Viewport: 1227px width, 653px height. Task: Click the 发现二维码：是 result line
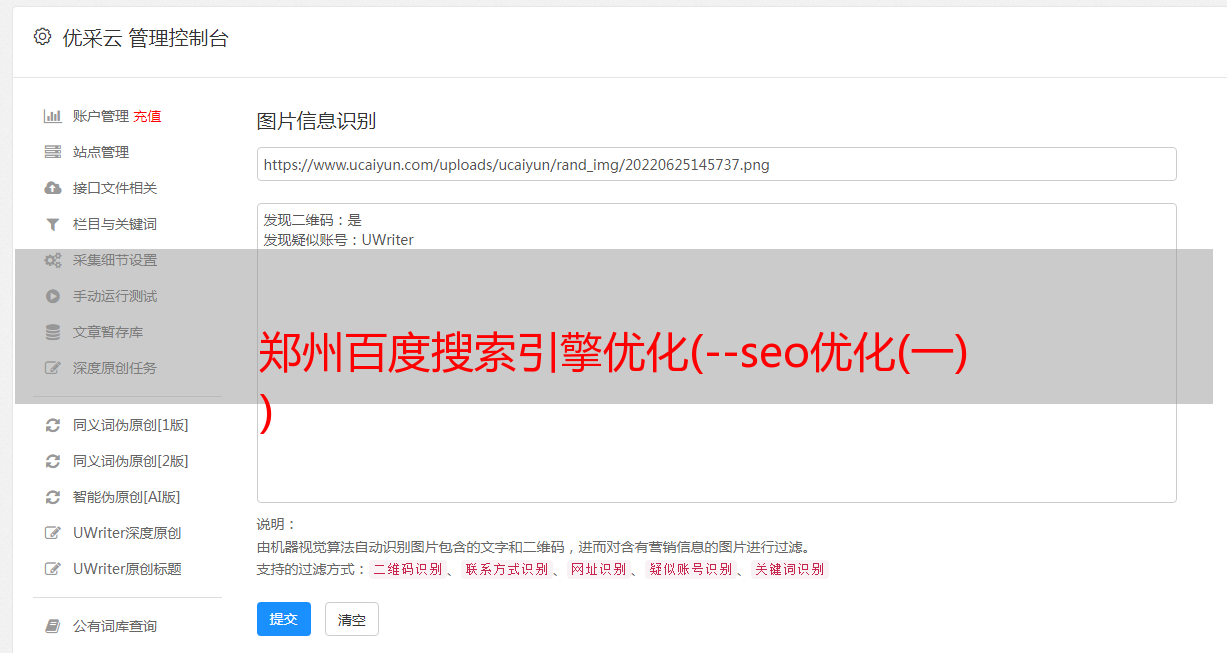pos(312,220)
